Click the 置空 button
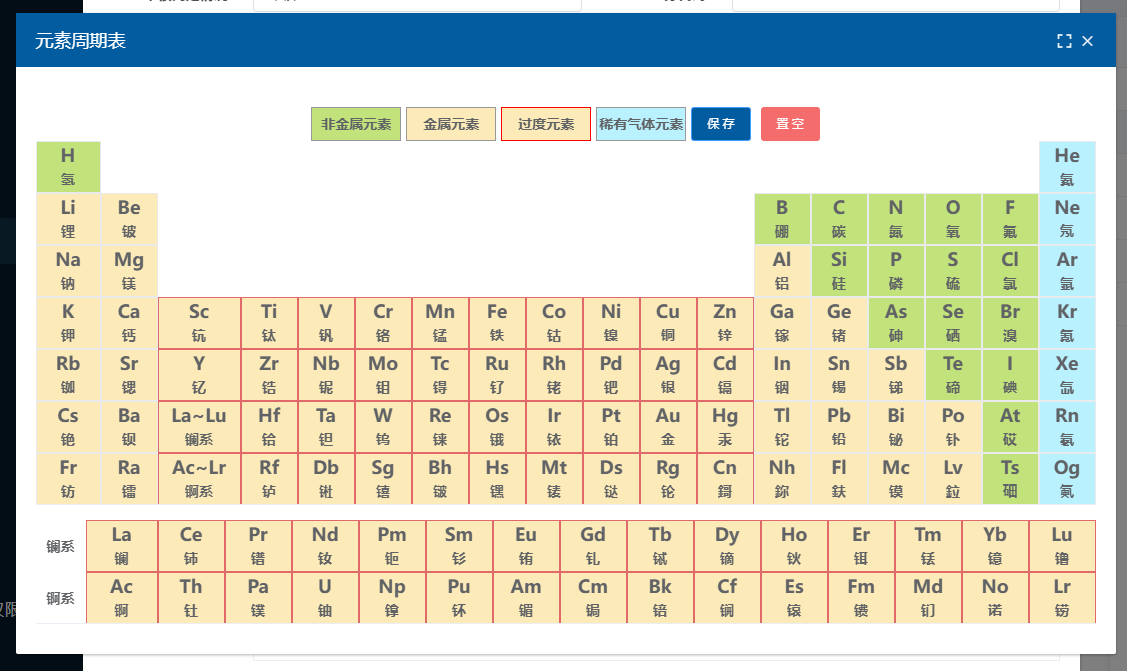The width and height of the screenshot is (1127, 671). click(790, 124)
